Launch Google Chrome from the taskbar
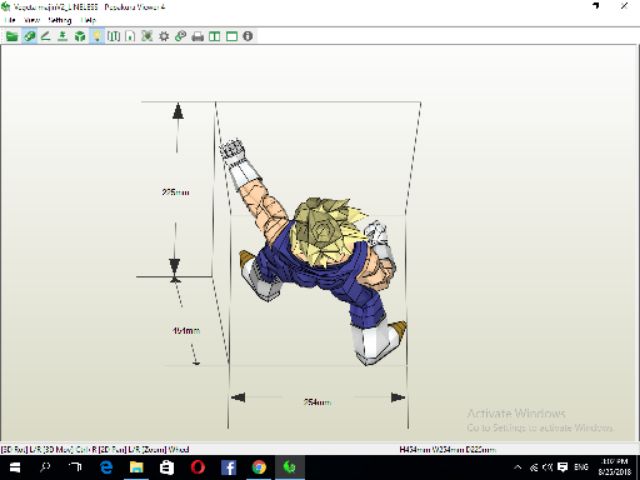The width and height of the screenshot is (640, 480). click(x=259, y=467)
